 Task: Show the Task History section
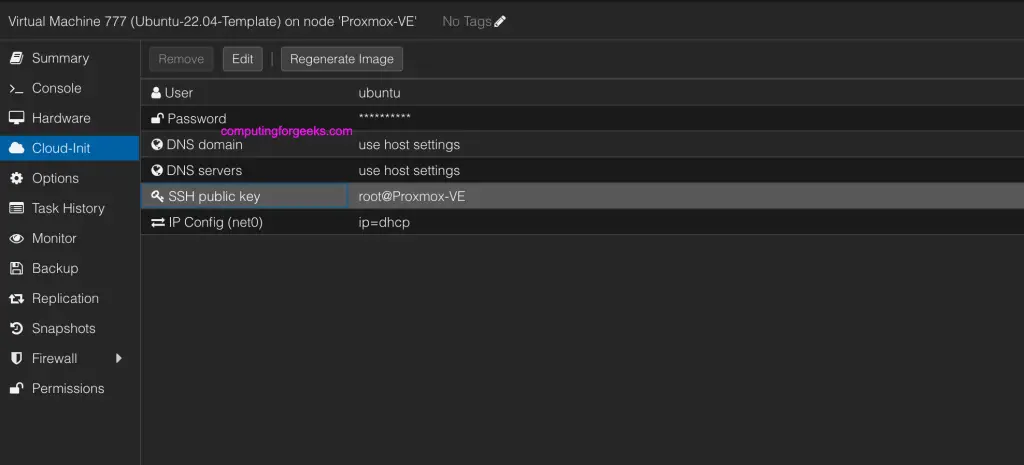click(69, 208)
